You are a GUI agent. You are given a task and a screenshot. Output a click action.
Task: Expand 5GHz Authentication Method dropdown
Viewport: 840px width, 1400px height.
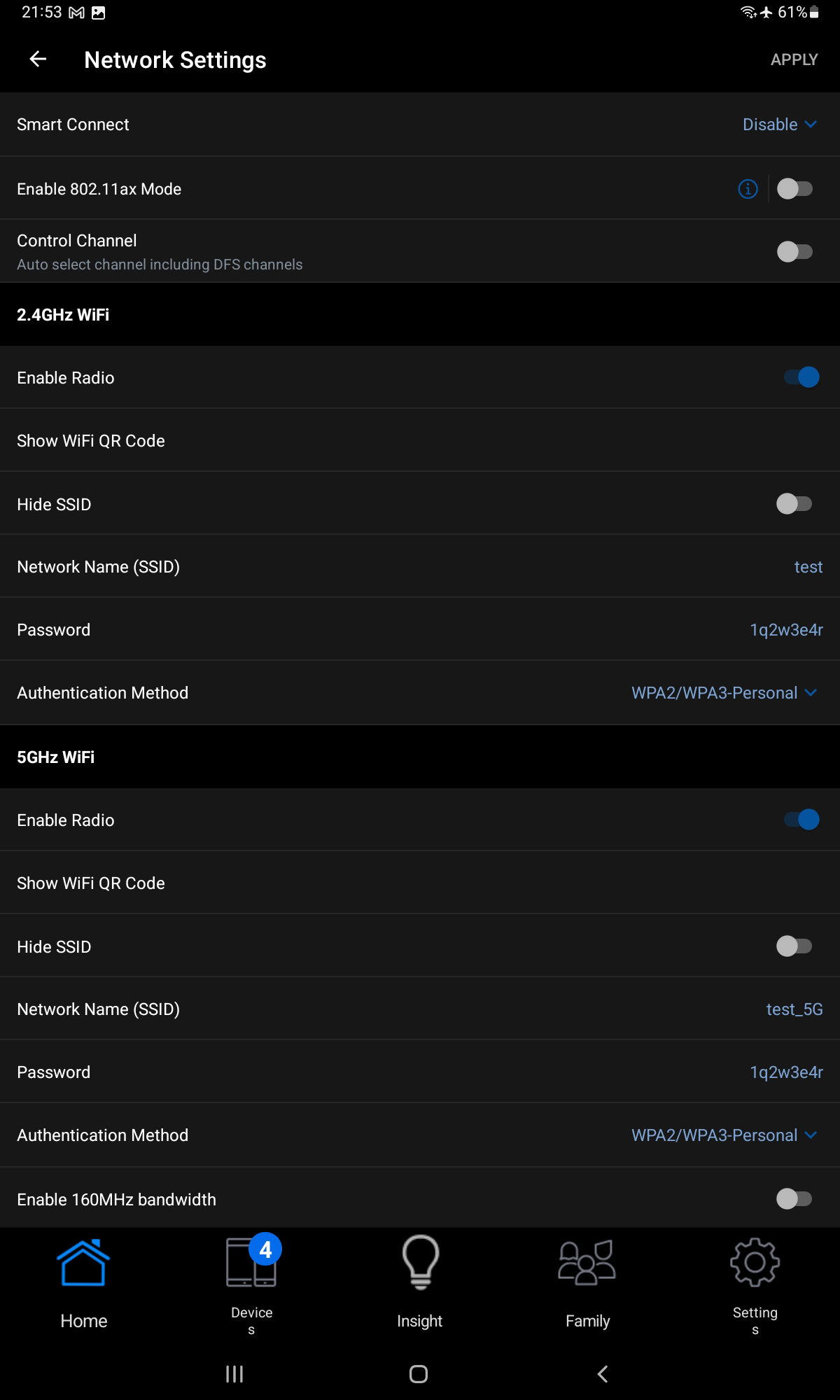724,1135
